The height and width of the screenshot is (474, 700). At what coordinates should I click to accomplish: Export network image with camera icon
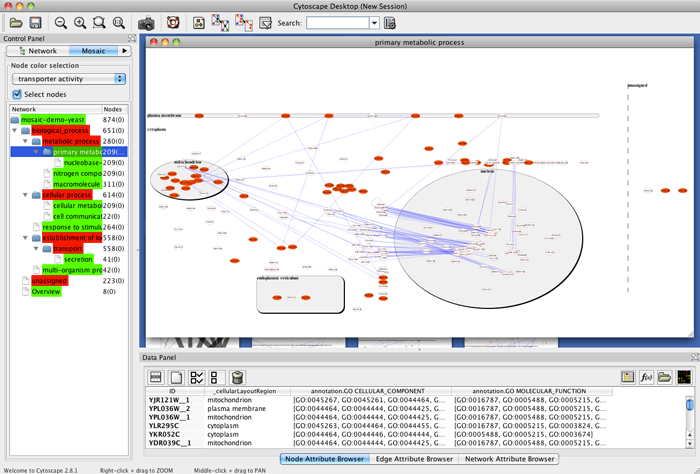(x=146, y=22)
